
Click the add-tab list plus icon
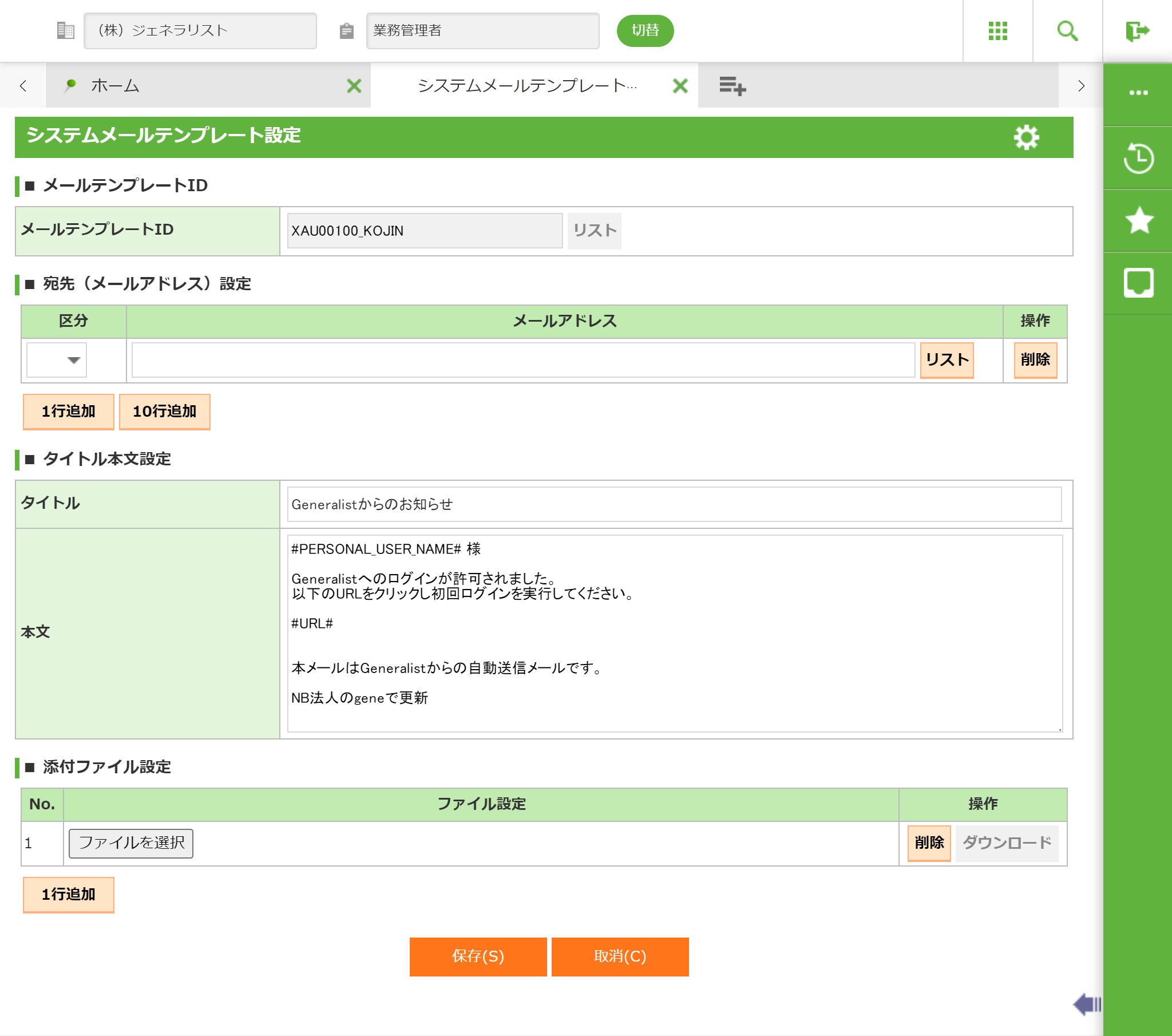[732, 86]
